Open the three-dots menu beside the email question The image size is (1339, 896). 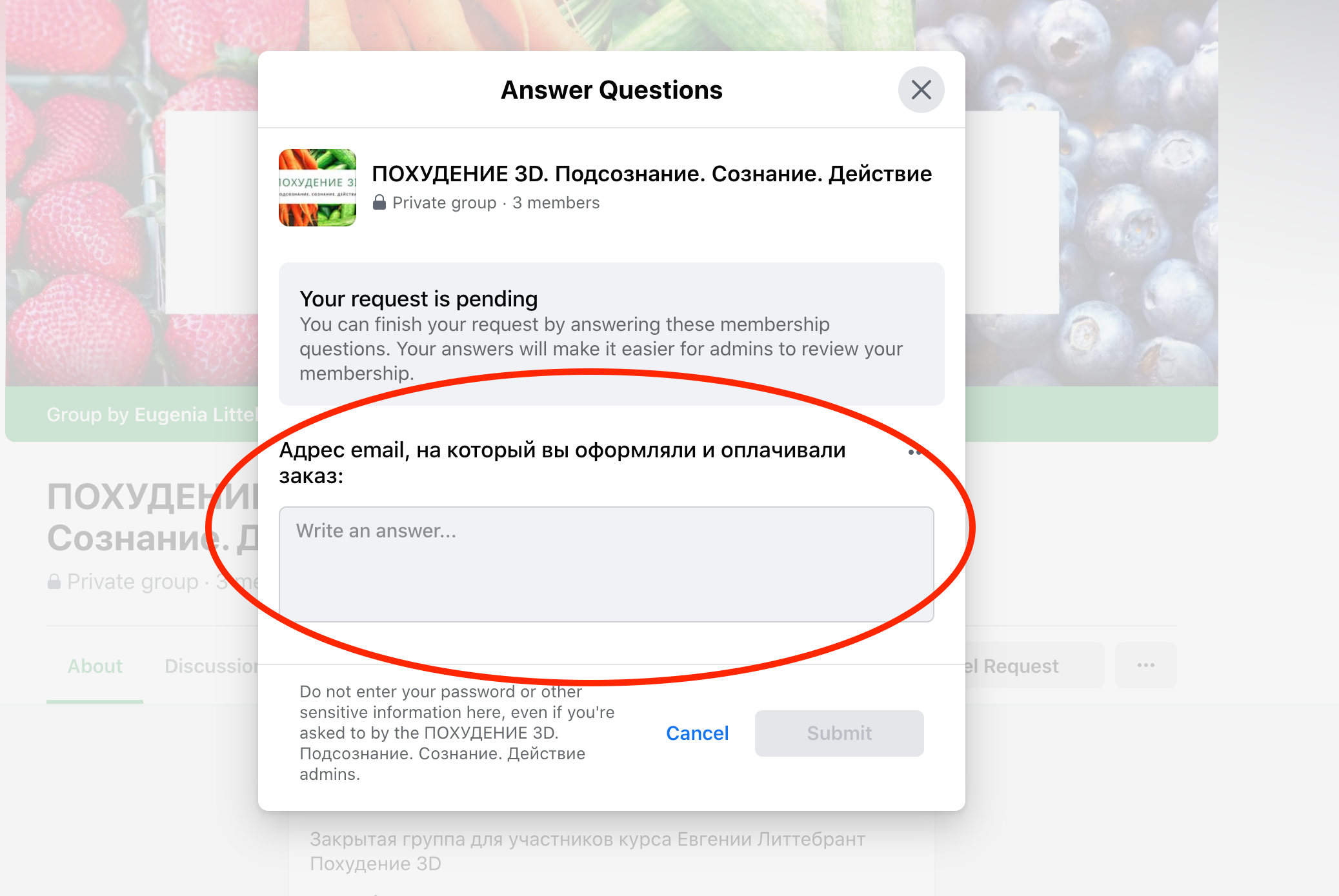[915, 452]
